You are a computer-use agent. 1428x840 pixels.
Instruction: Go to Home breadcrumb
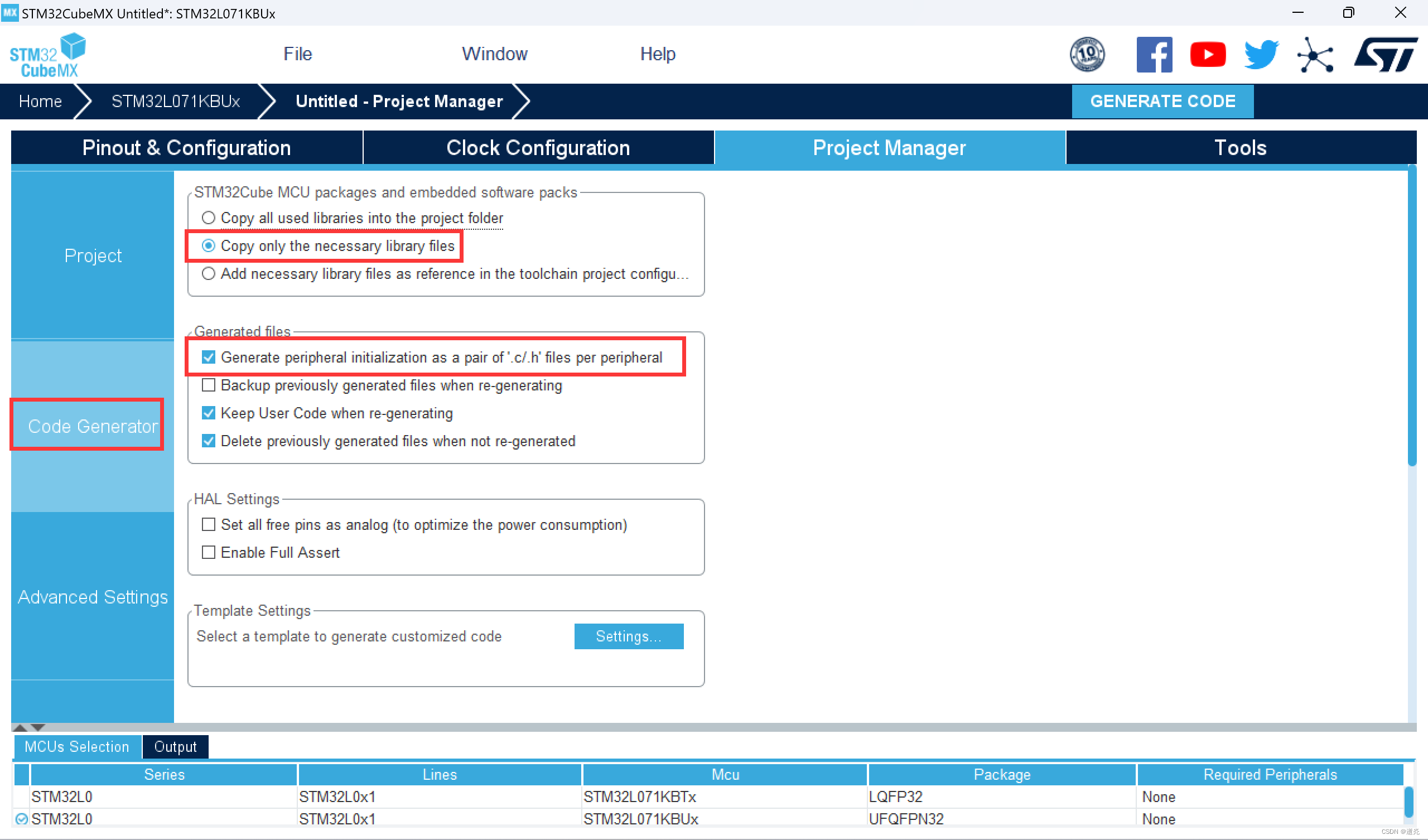coord(40,101)
